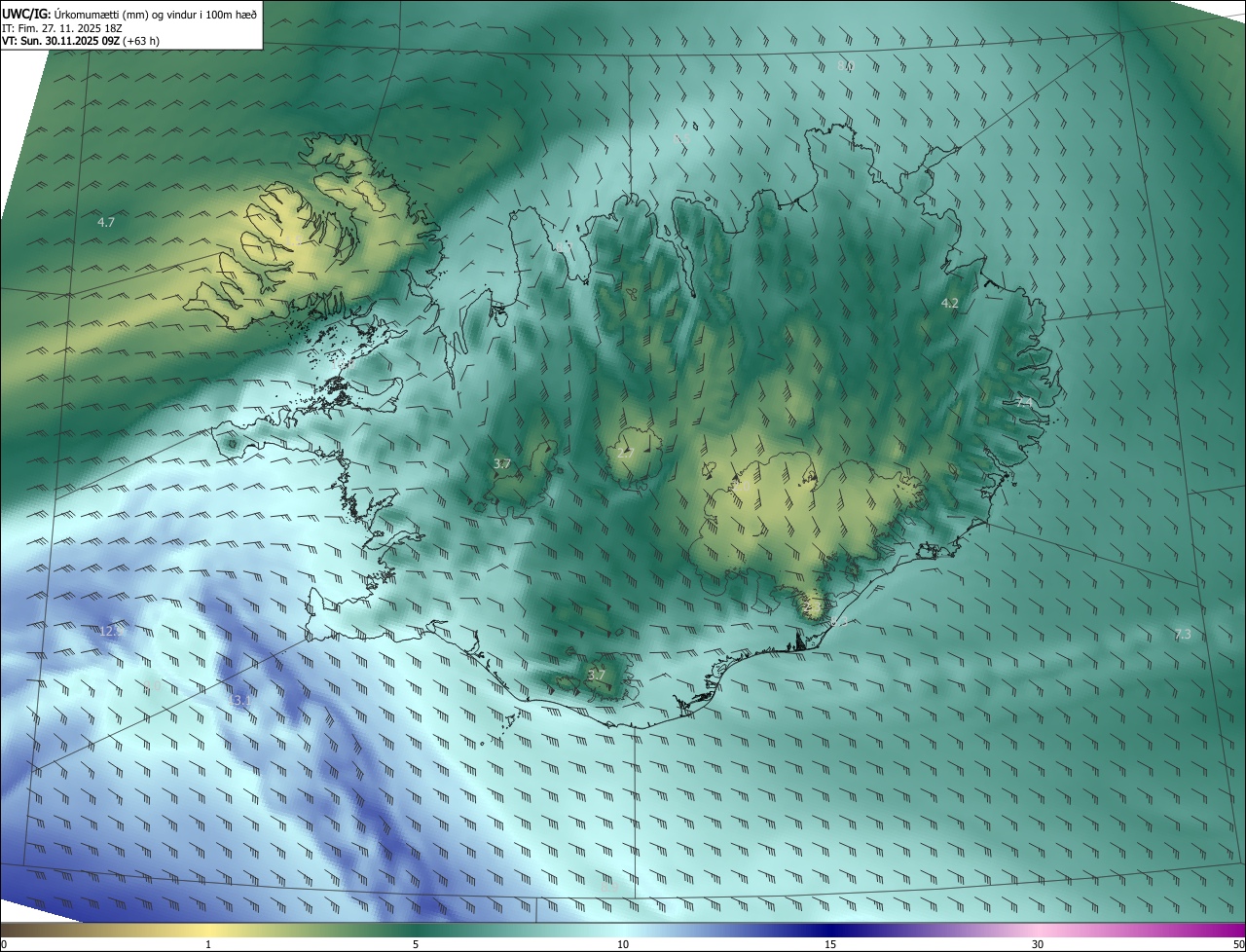Click the 2.7 value label on Hofsjökull glacier
The height and width of the screenshot is (952, 1246).
point(625,453)
